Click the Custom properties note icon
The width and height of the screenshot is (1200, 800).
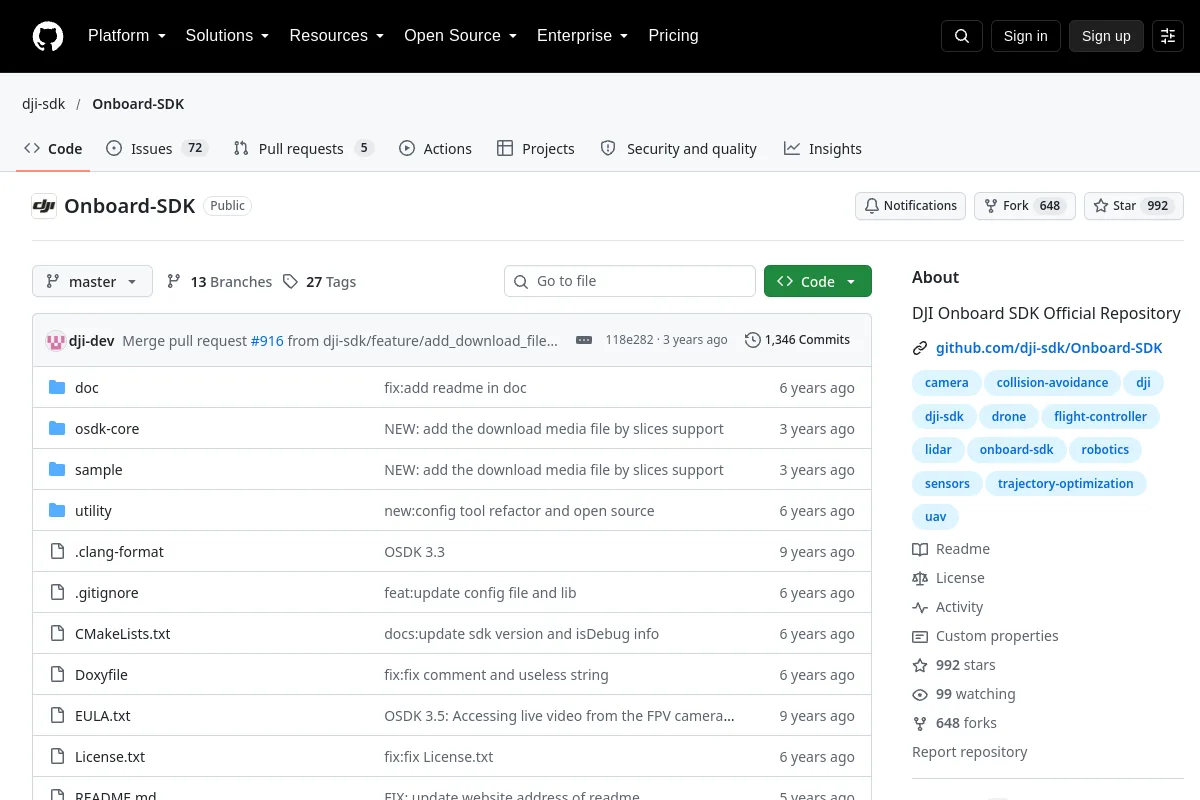pos(920,636)
